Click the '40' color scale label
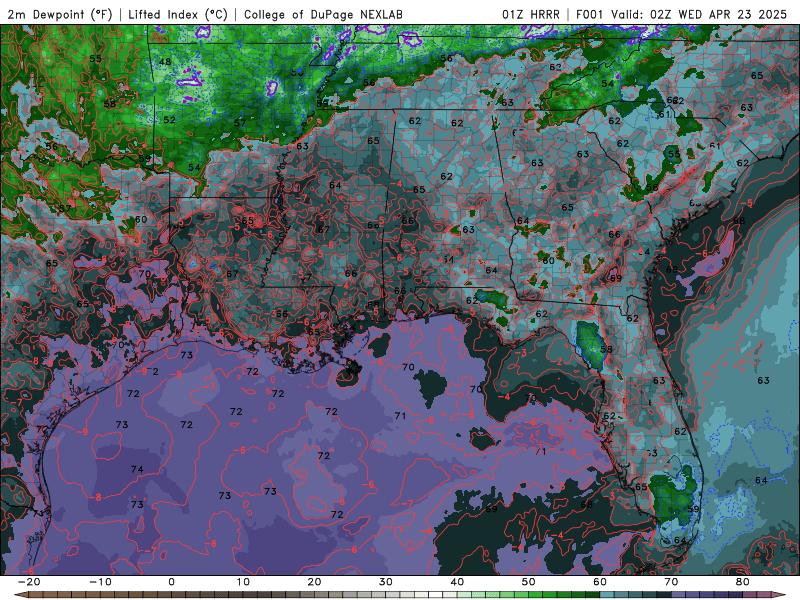Image resolution: width=800 pixels, height=600 pixels. pyautogui.click(x=457, y=582)
